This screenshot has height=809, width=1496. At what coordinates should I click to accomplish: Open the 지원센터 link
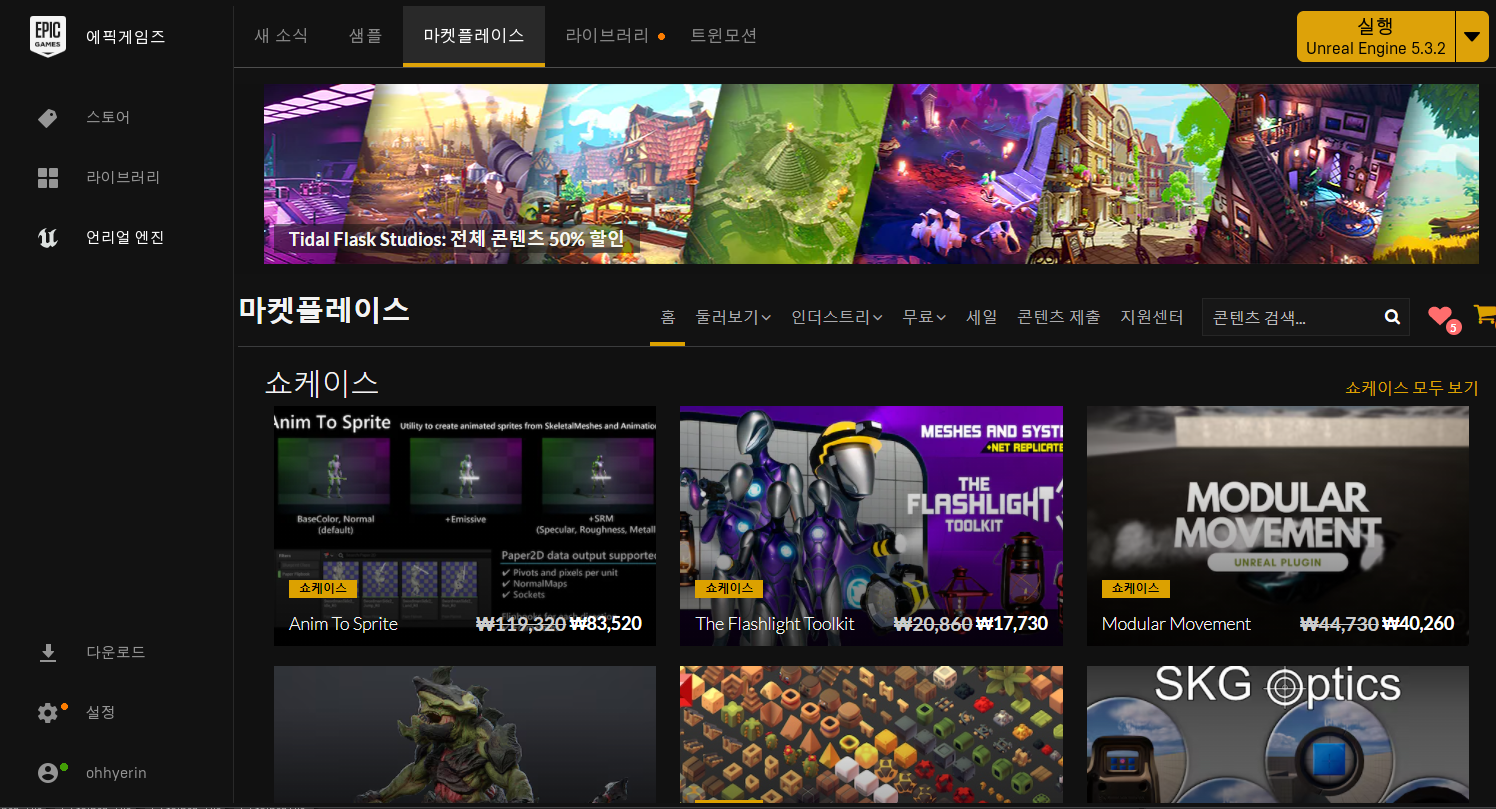click(x=1152, y=317)
